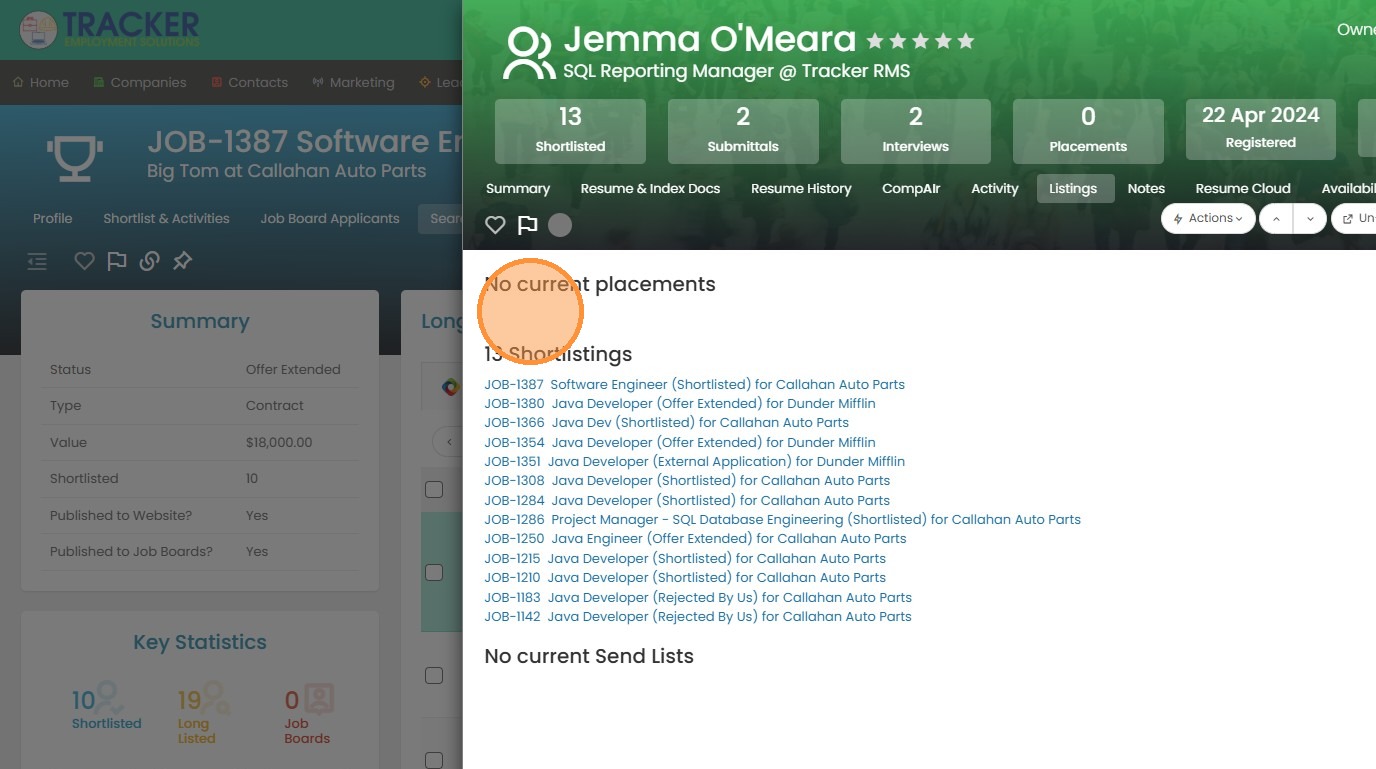Open JOB-1380 Java Developer listing link
This screenshot has height=769, width=1376.
click(x=680, y=403)
